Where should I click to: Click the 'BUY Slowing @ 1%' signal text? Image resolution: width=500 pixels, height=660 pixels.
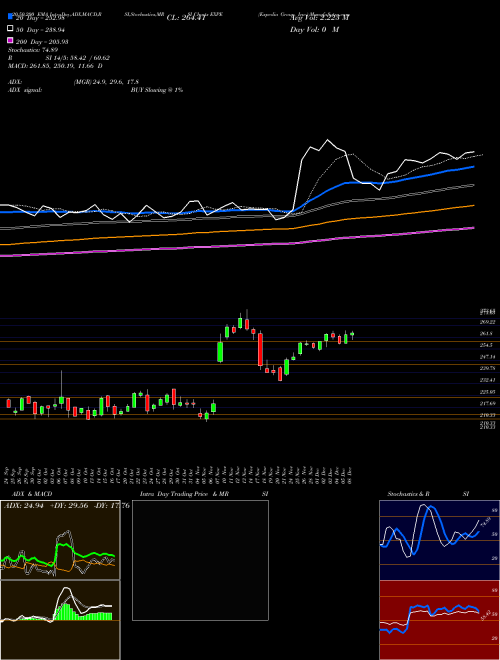(157, 90)
